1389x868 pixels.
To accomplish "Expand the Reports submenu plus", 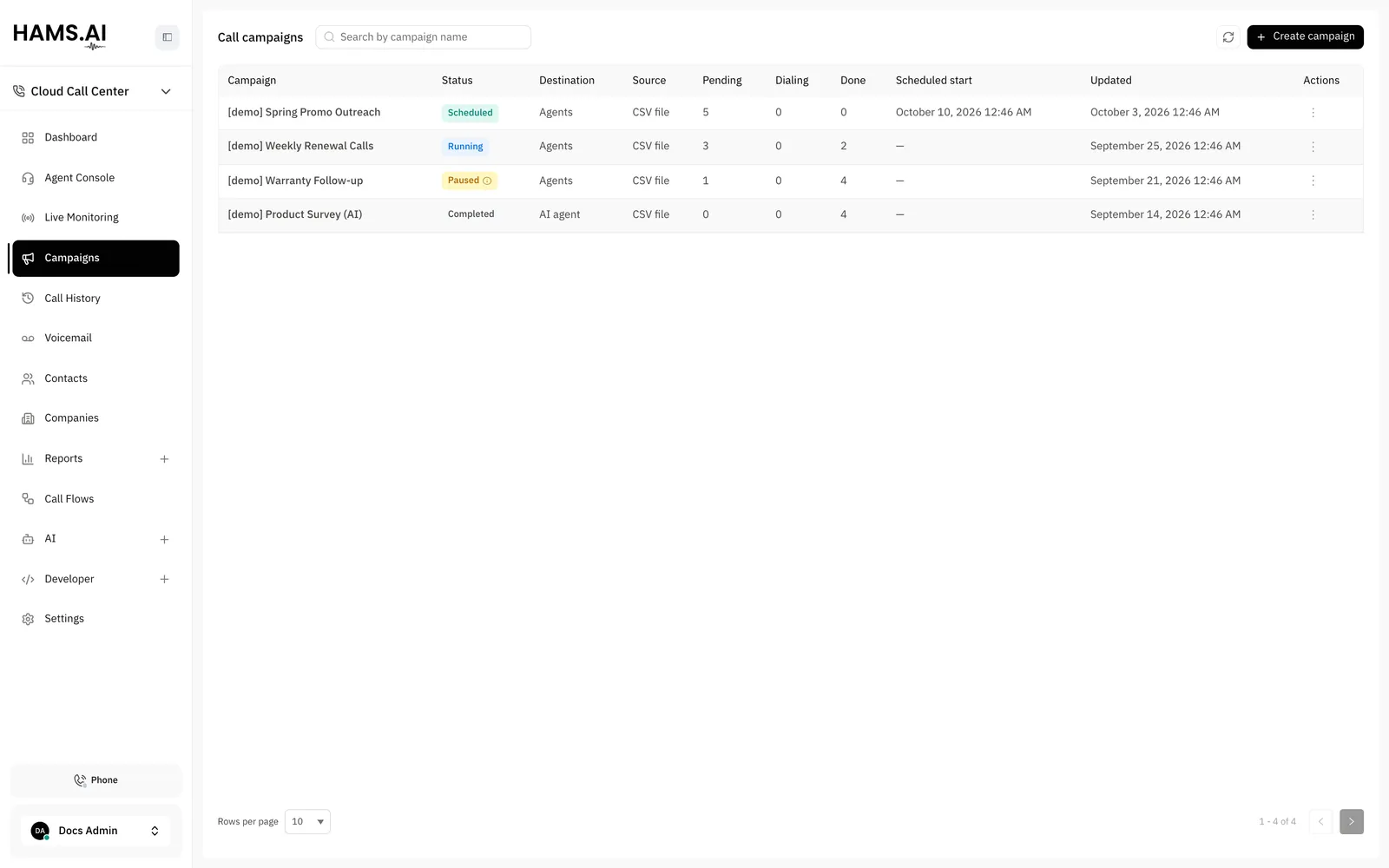I will point(164,459).
